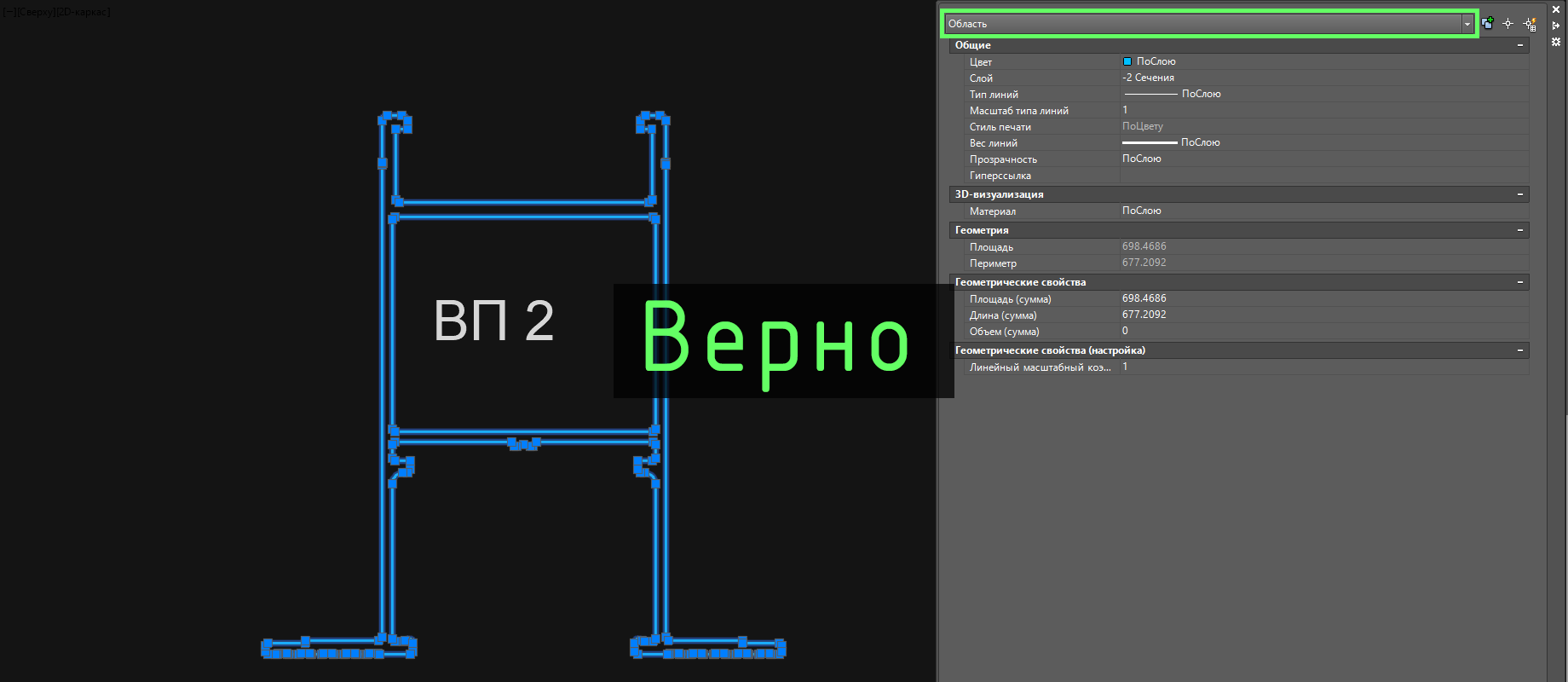Click the Материал ПоСлою value
This screenshot has height=682, width=1568.
click(x=1141, y=211)
